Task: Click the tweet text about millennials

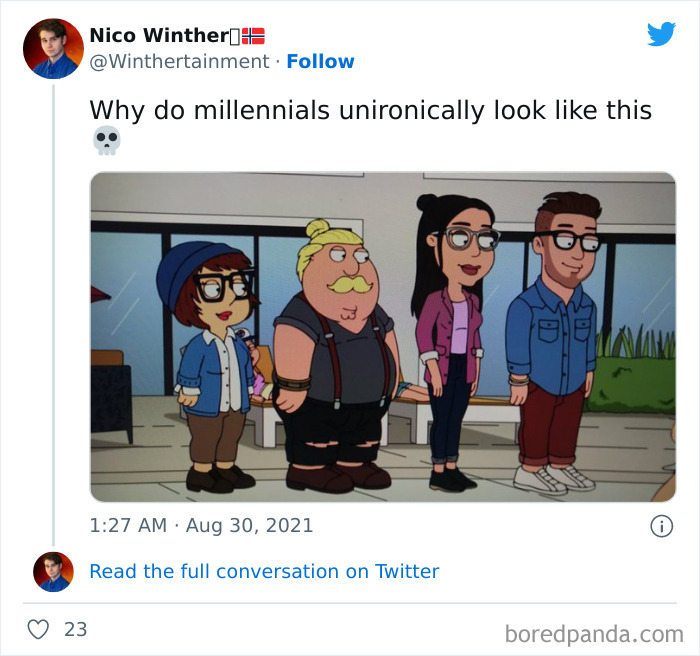Action: [370, 110]
